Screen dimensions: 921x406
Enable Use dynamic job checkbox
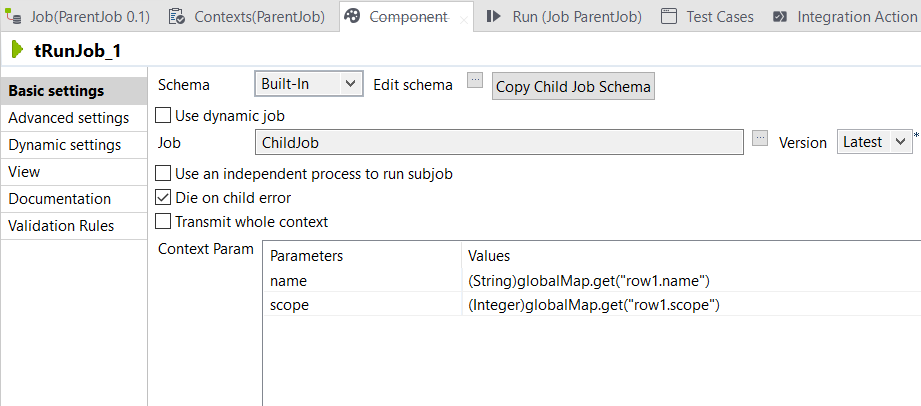coord(164,116)
